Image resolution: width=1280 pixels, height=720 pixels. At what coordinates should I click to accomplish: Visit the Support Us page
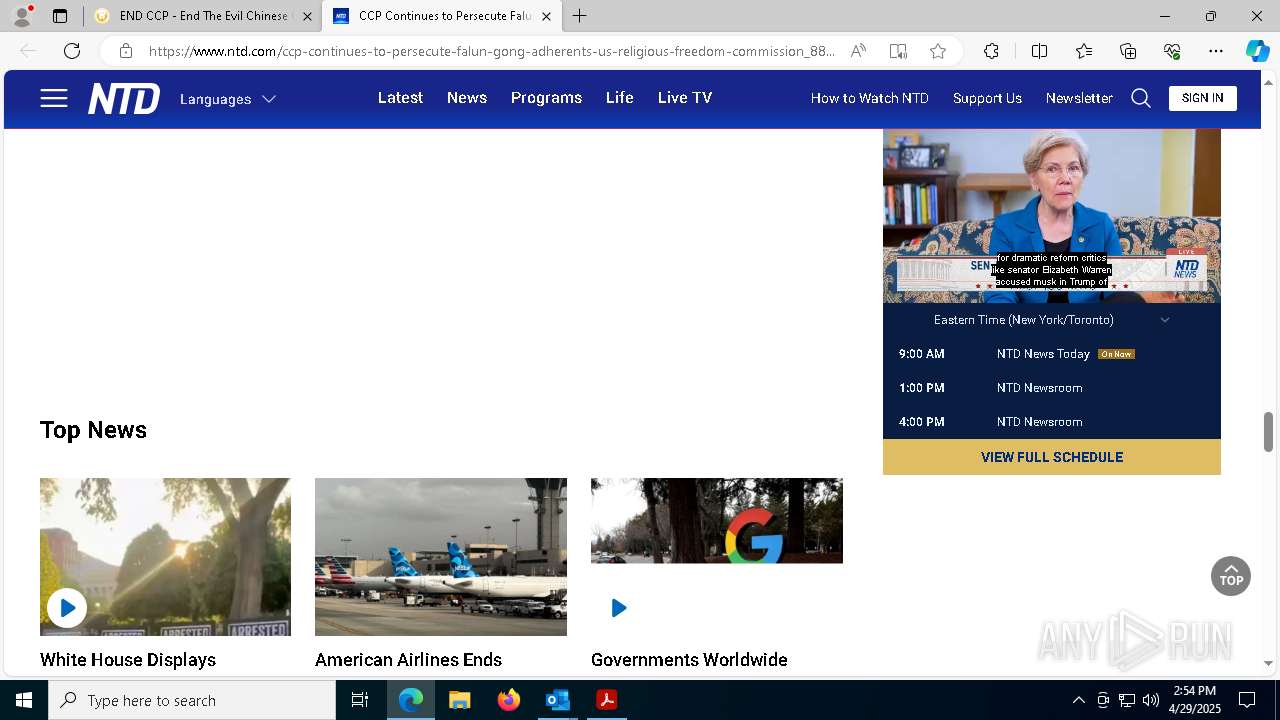click(987, 98)
